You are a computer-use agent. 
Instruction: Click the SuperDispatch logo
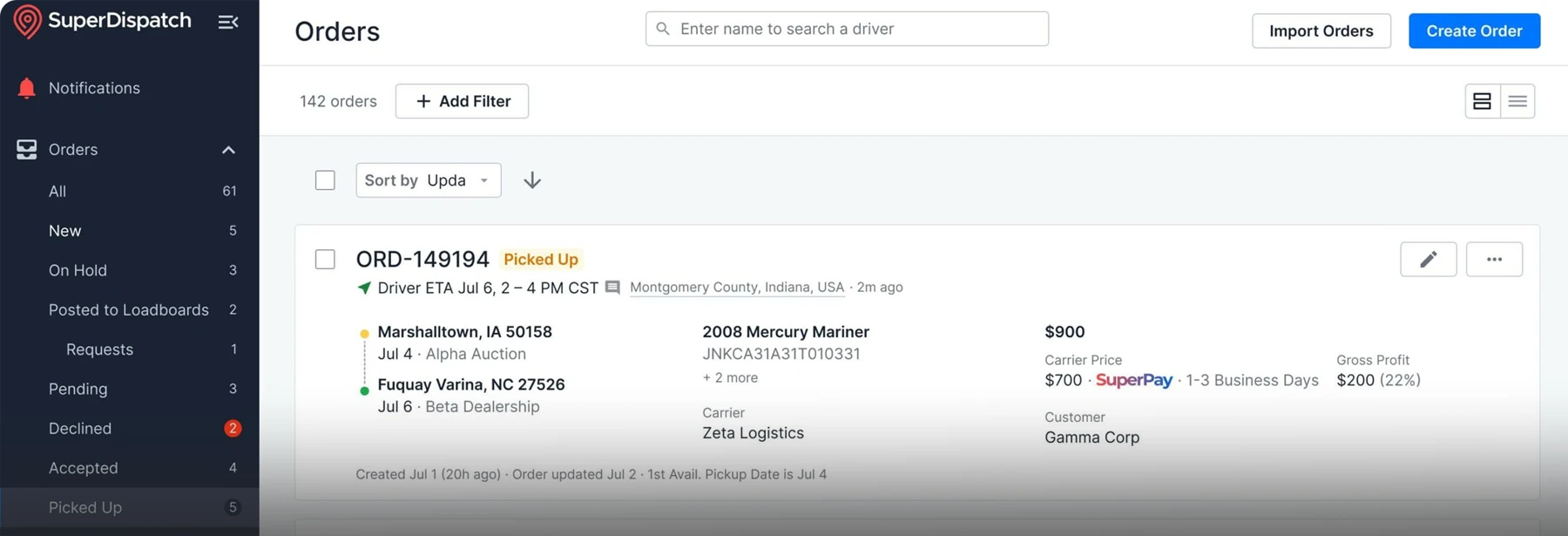[x=102, y=21]
